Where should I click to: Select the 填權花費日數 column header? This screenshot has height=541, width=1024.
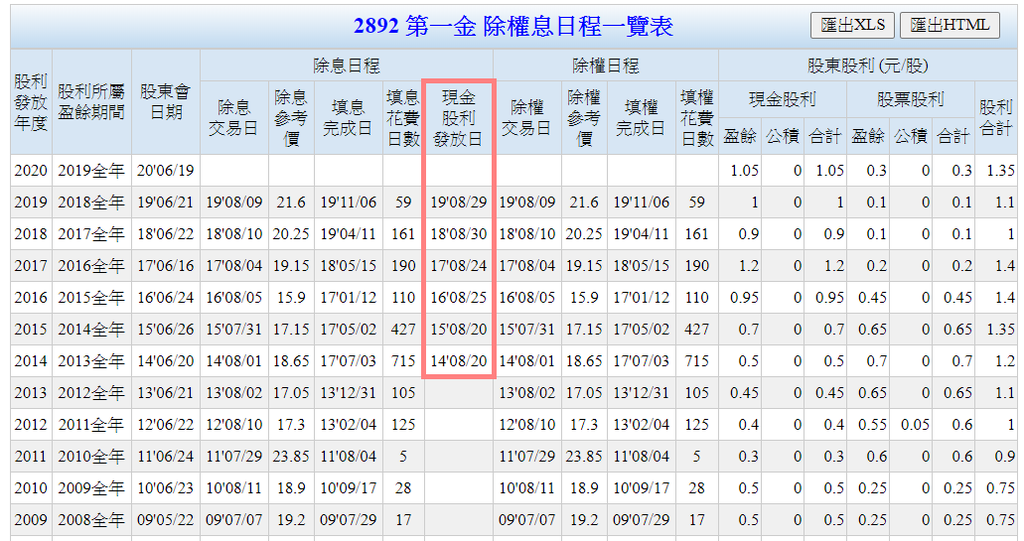pos(697,118)
